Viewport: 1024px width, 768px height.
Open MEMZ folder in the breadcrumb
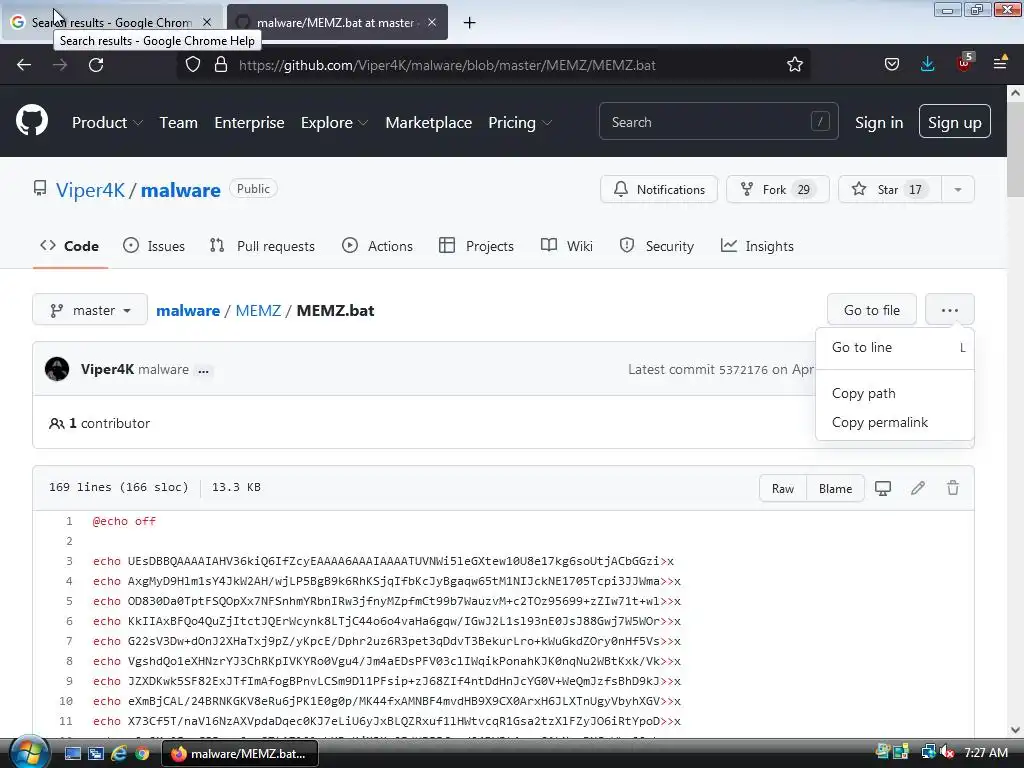coord(258,310)
